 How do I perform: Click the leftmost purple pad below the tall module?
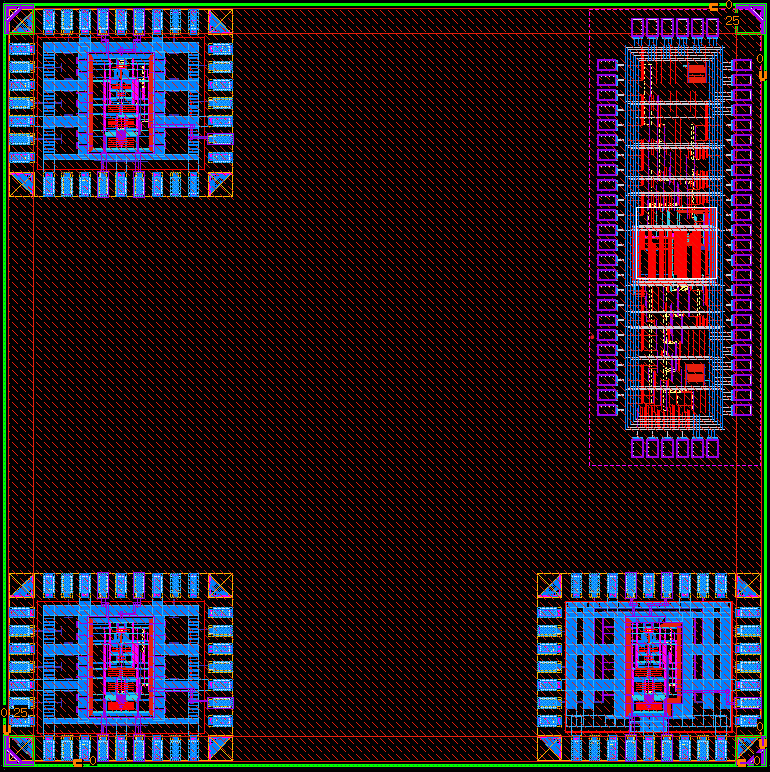638,447
